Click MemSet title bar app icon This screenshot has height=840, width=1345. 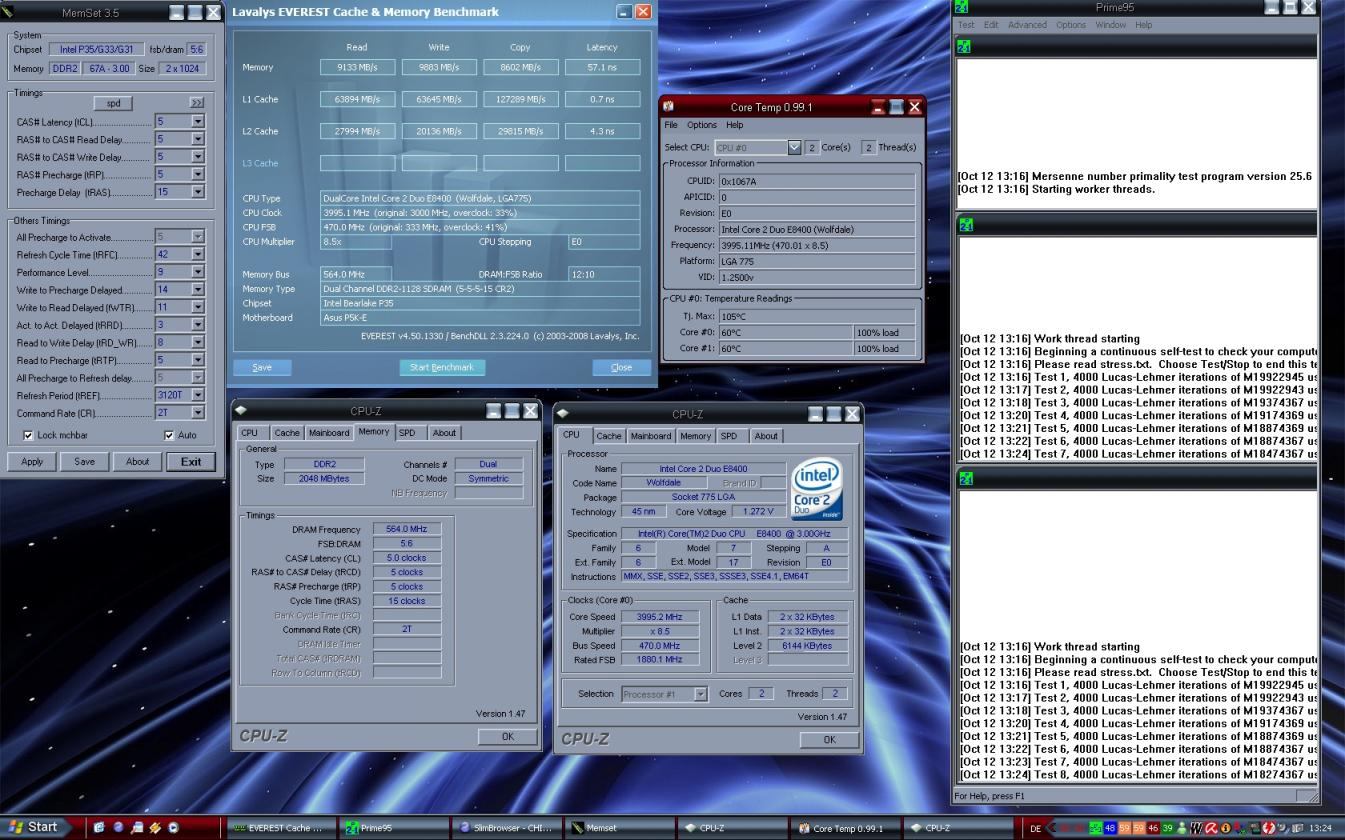pyautogui.click(x=9, y=13)
